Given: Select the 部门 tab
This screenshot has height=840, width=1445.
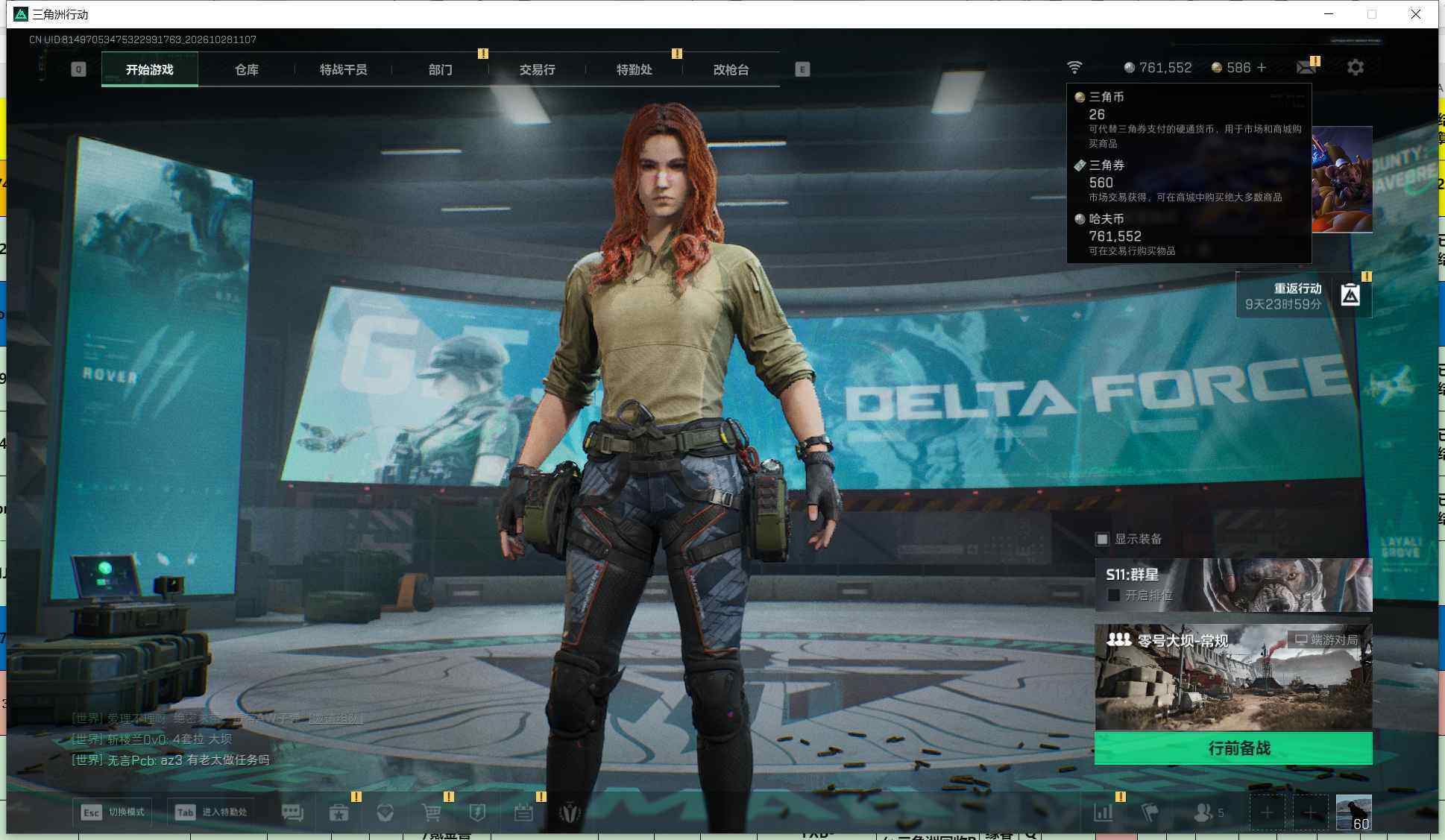Looking at the screenshot, I should (x=440, y=69).
